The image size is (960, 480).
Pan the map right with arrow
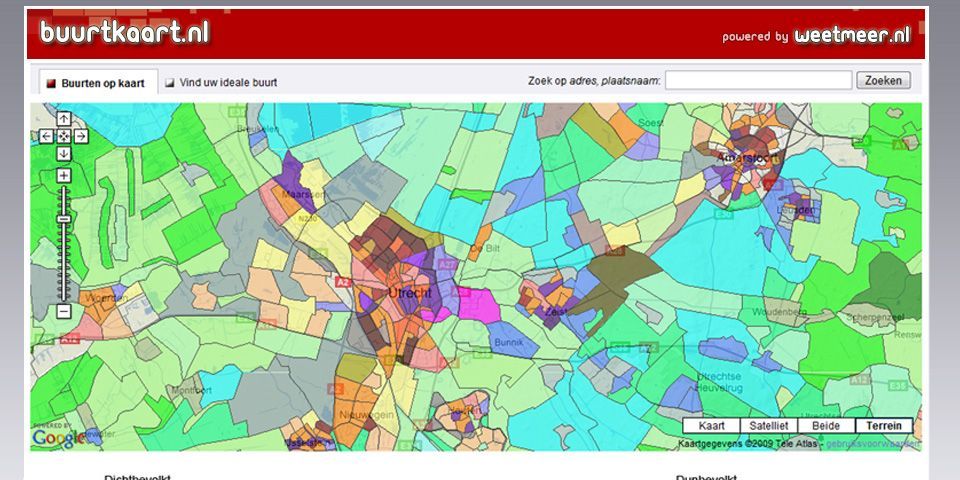[81, 136]
